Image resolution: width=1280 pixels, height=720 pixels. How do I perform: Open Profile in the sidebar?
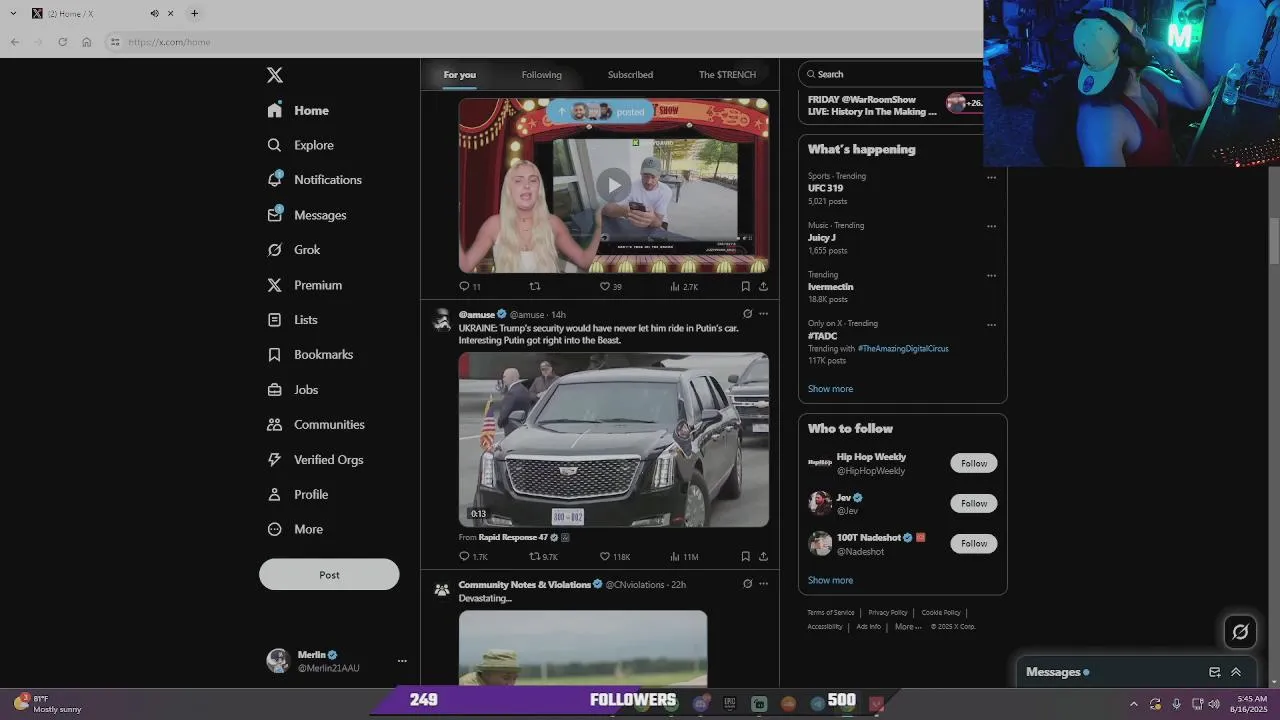click(297, 494)
